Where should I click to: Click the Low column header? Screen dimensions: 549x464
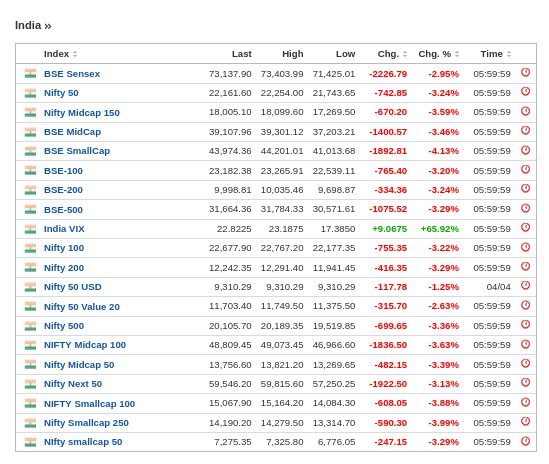tap(346, 54)
